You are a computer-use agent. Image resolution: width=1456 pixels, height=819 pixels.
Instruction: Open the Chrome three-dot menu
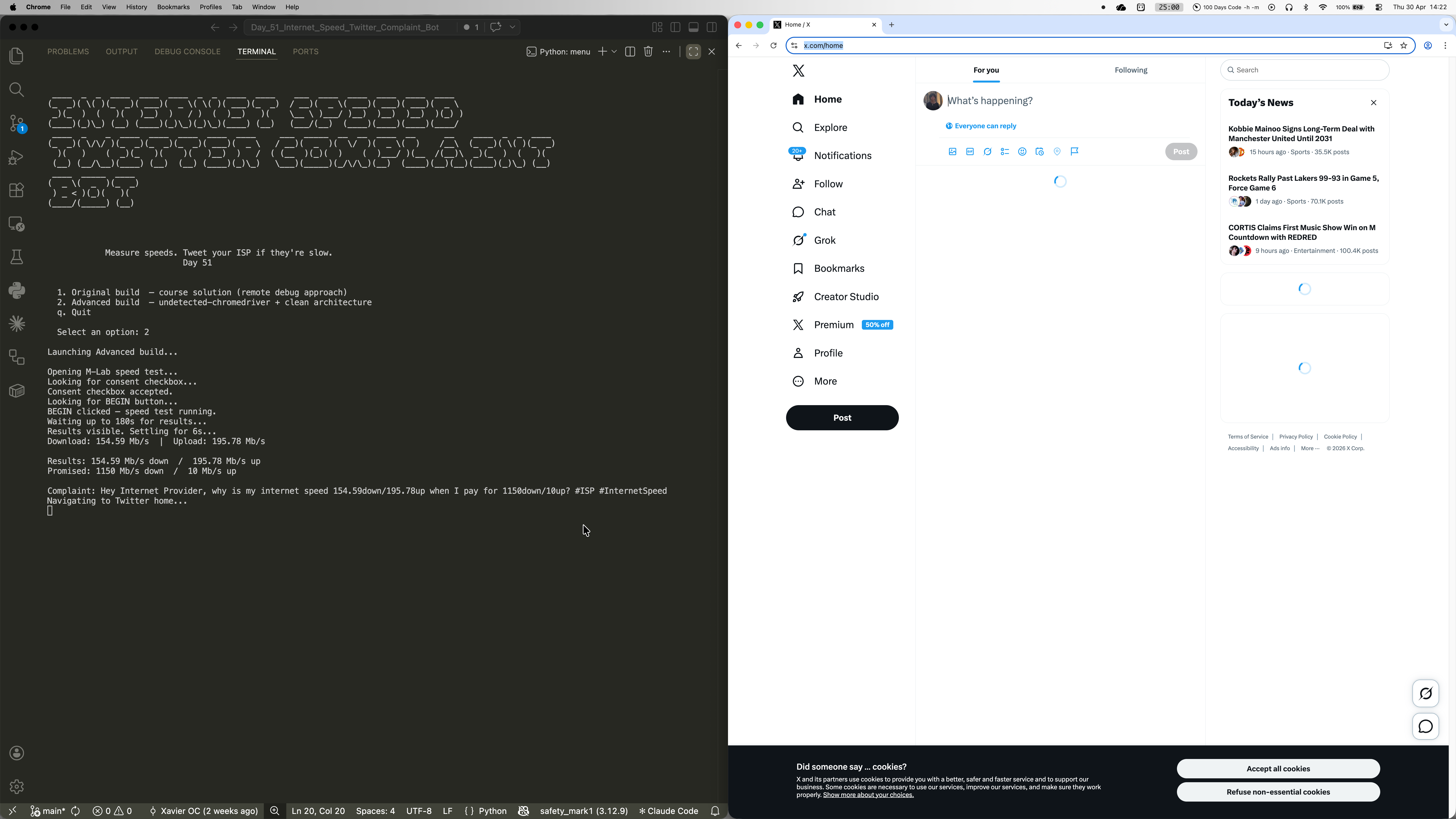[x=1445, y=46]
